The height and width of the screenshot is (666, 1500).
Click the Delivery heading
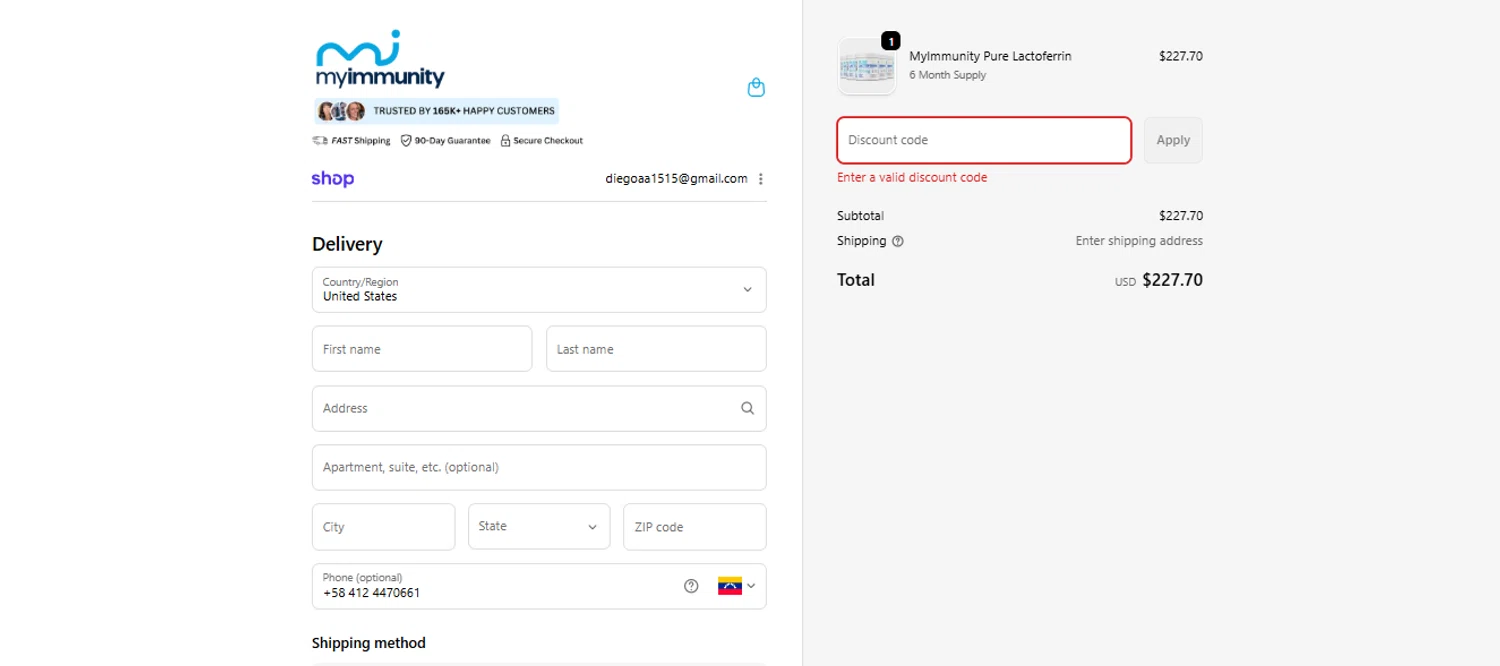347,244
